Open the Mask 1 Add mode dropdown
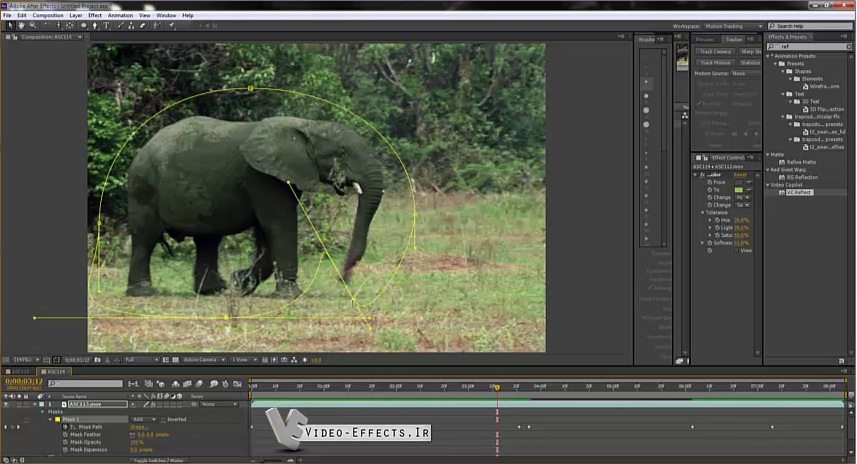857x464 pixels. pos(143,419)
